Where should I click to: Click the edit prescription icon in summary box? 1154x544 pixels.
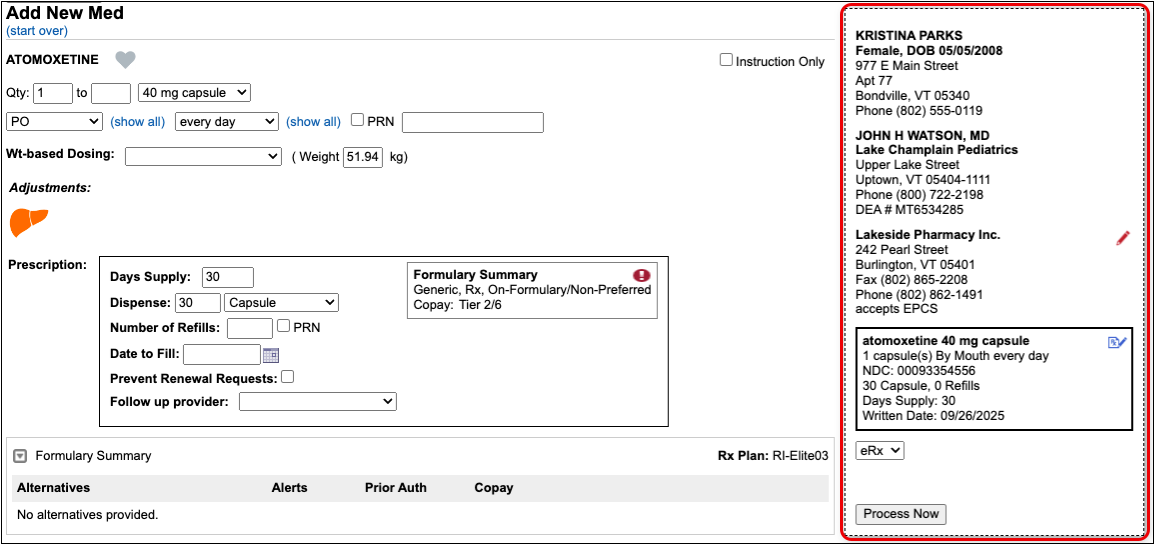pos(1117,342)
